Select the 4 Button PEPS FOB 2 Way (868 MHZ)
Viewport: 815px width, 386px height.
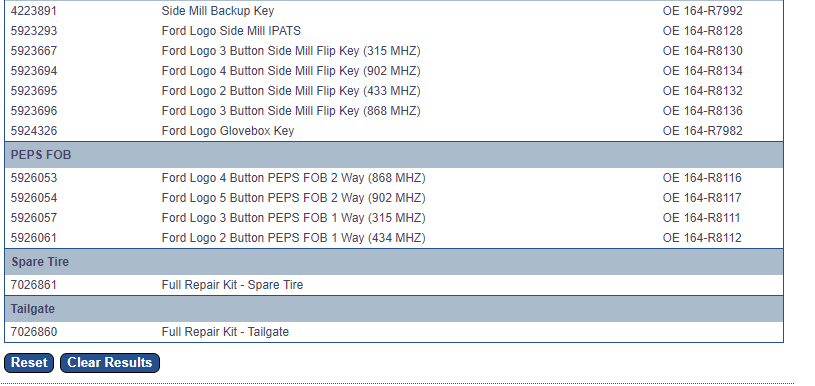pyautogui.click(x=394, y=178)
